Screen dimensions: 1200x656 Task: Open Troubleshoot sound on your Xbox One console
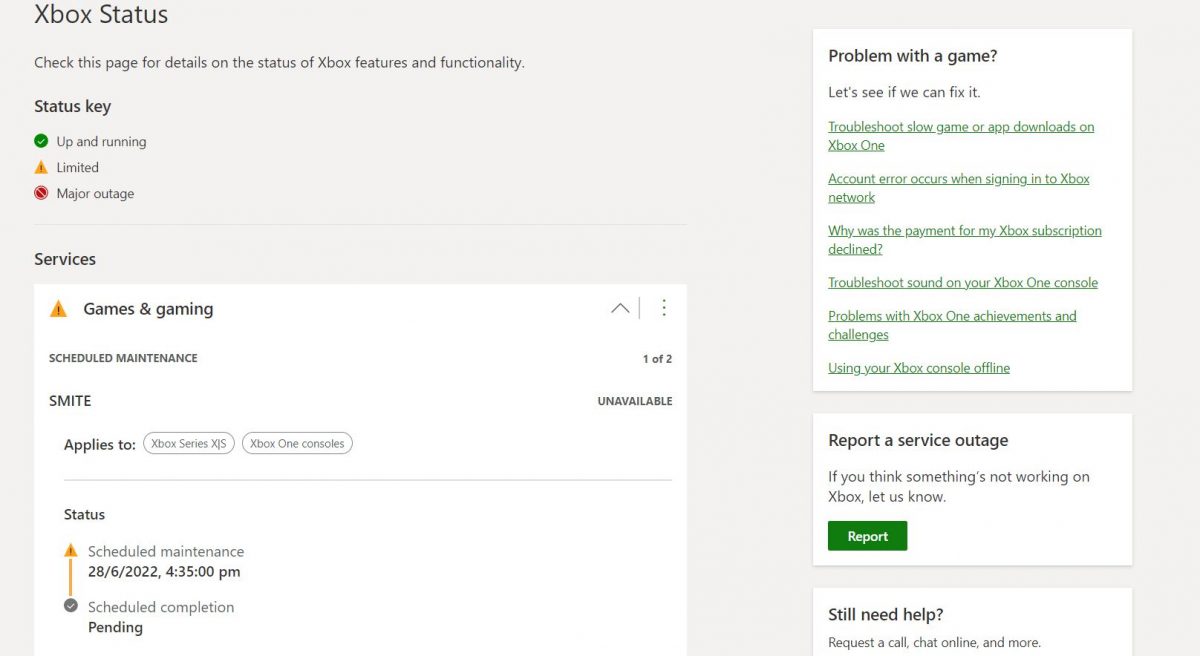963,283
